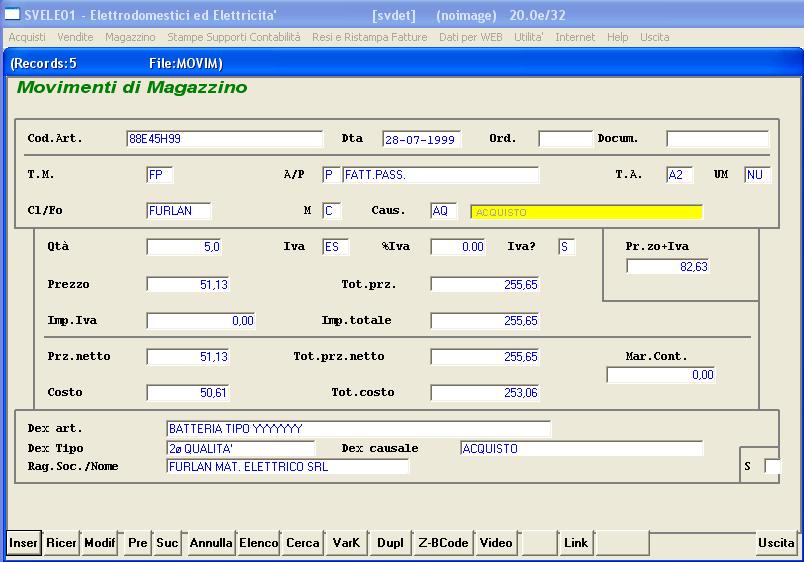Click the Pr.zo+Iva field showing 82,63
Image resolution: width=804 pixels, height=562 pixels.
pos(668,266)
